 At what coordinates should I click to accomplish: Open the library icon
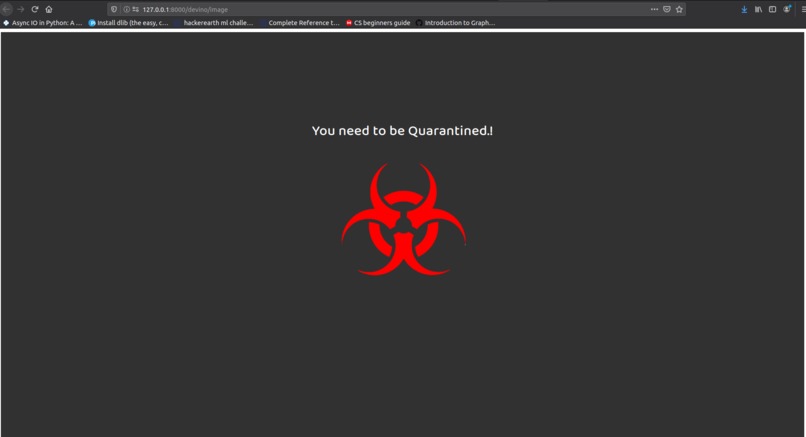pyautogui.click(x=758, y=9)
